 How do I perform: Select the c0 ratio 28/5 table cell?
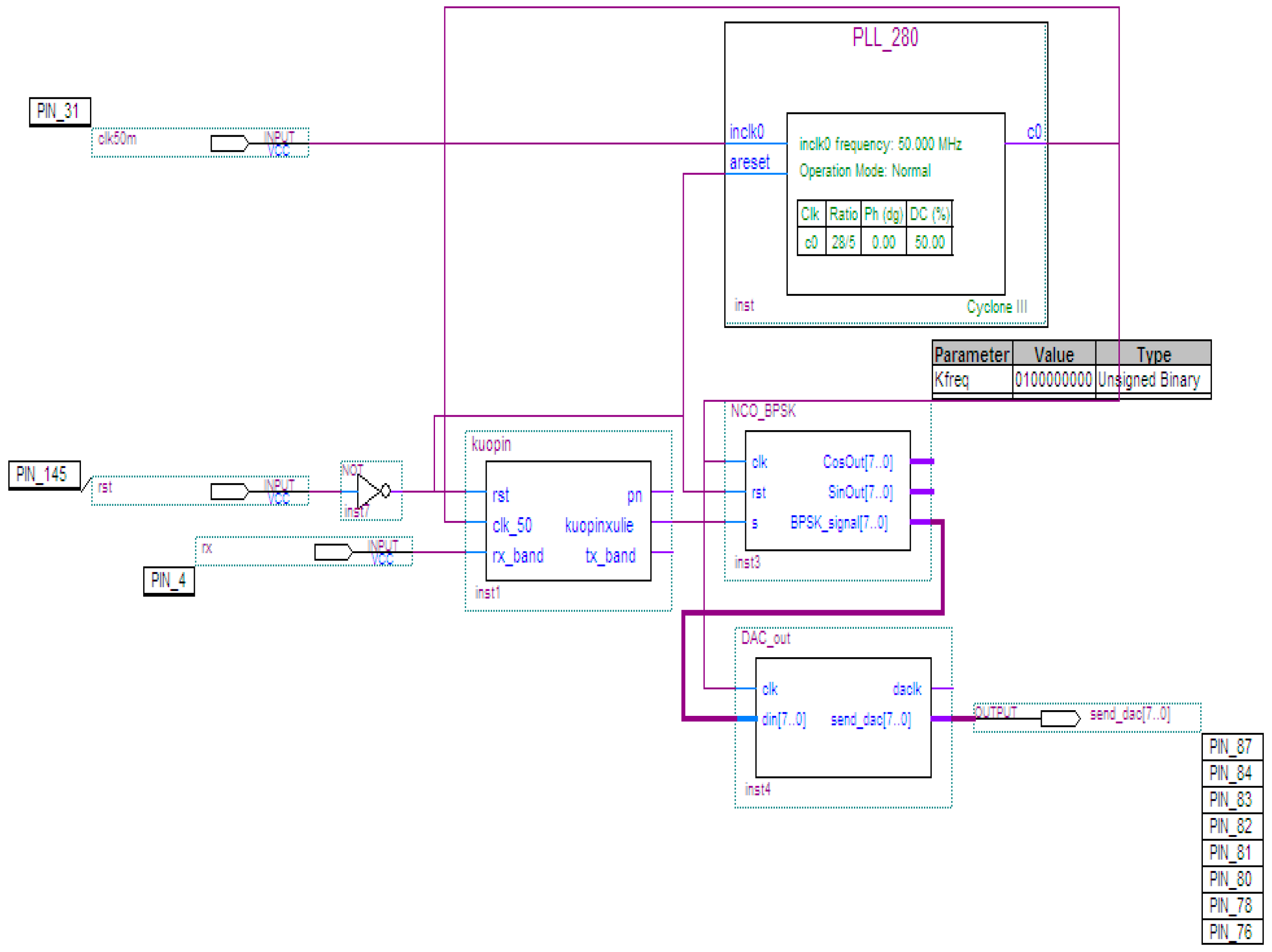click(843, 242)
